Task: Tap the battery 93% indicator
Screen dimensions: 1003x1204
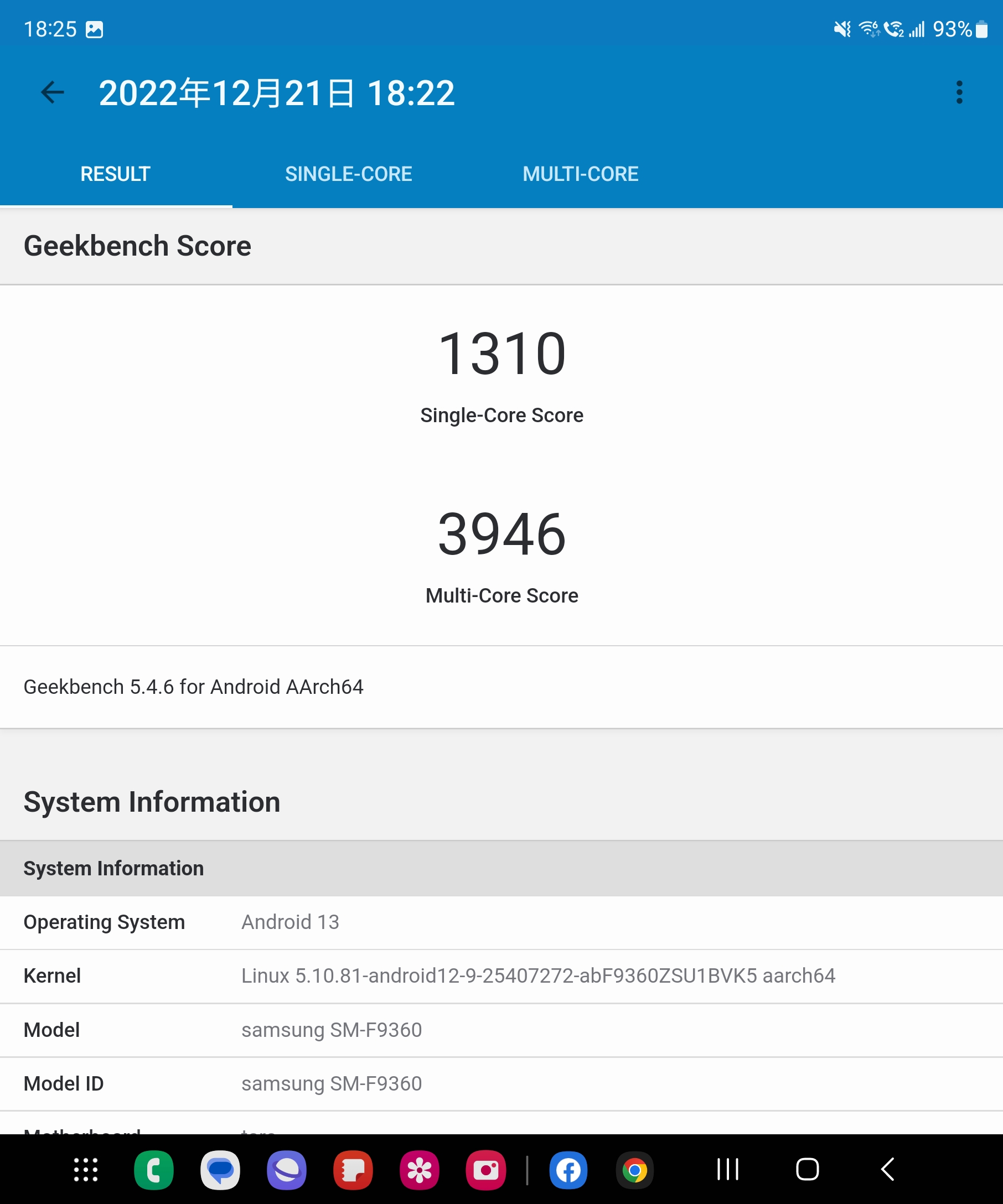Action: tap(960, 29)
